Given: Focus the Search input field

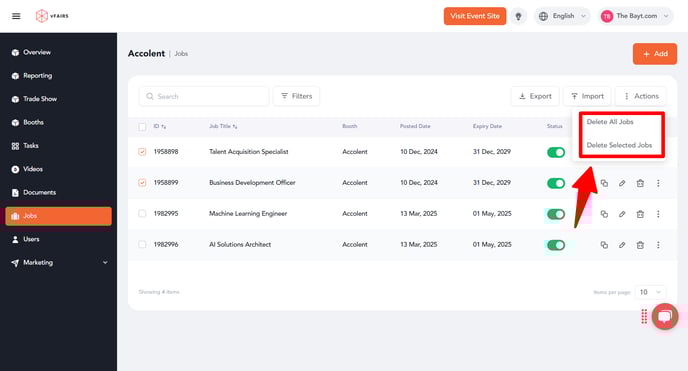Looking at the screenshot, I should pos(204,96).
